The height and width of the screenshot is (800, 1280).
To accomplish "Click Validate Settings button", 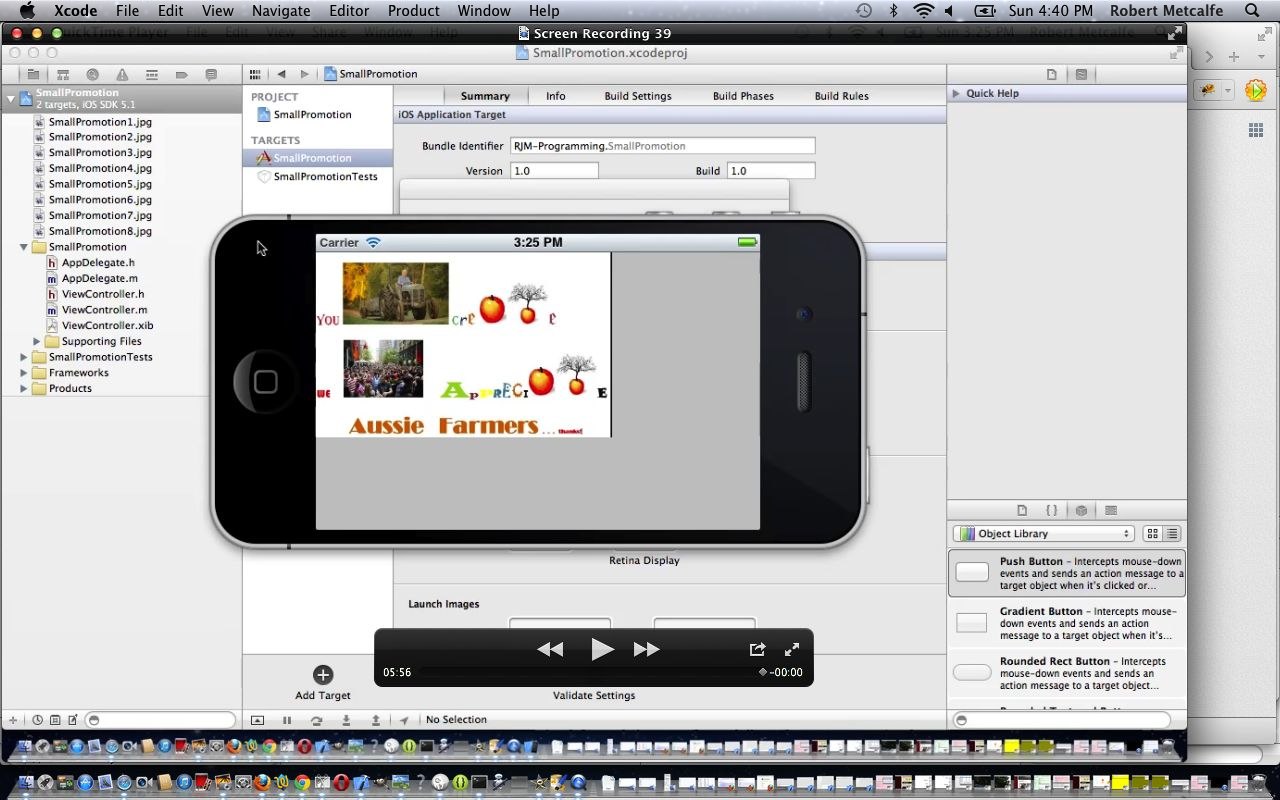I will pos(594,695).
